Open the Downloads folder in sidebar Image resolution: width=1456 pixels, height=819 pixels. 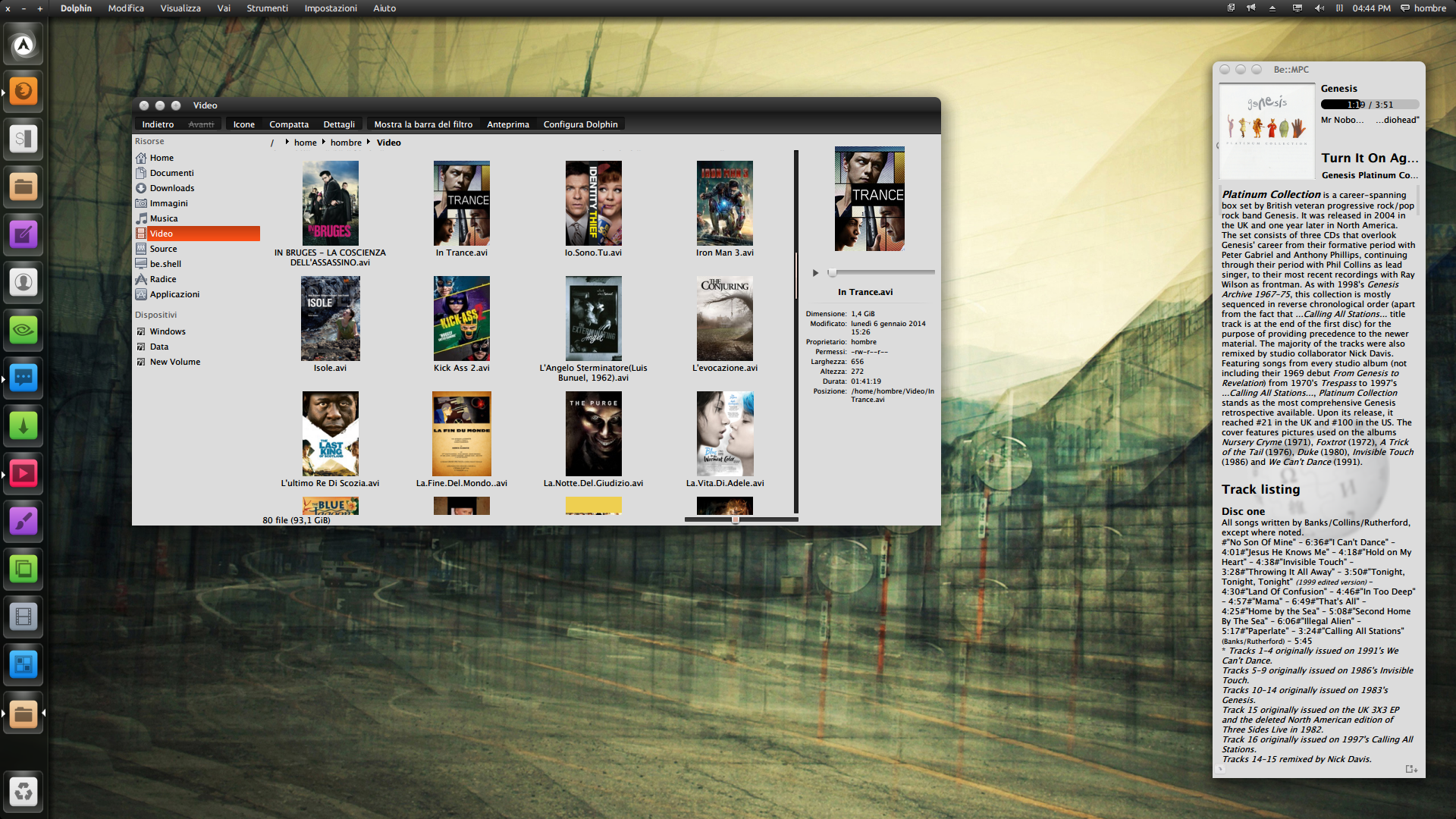coord(171,188)
